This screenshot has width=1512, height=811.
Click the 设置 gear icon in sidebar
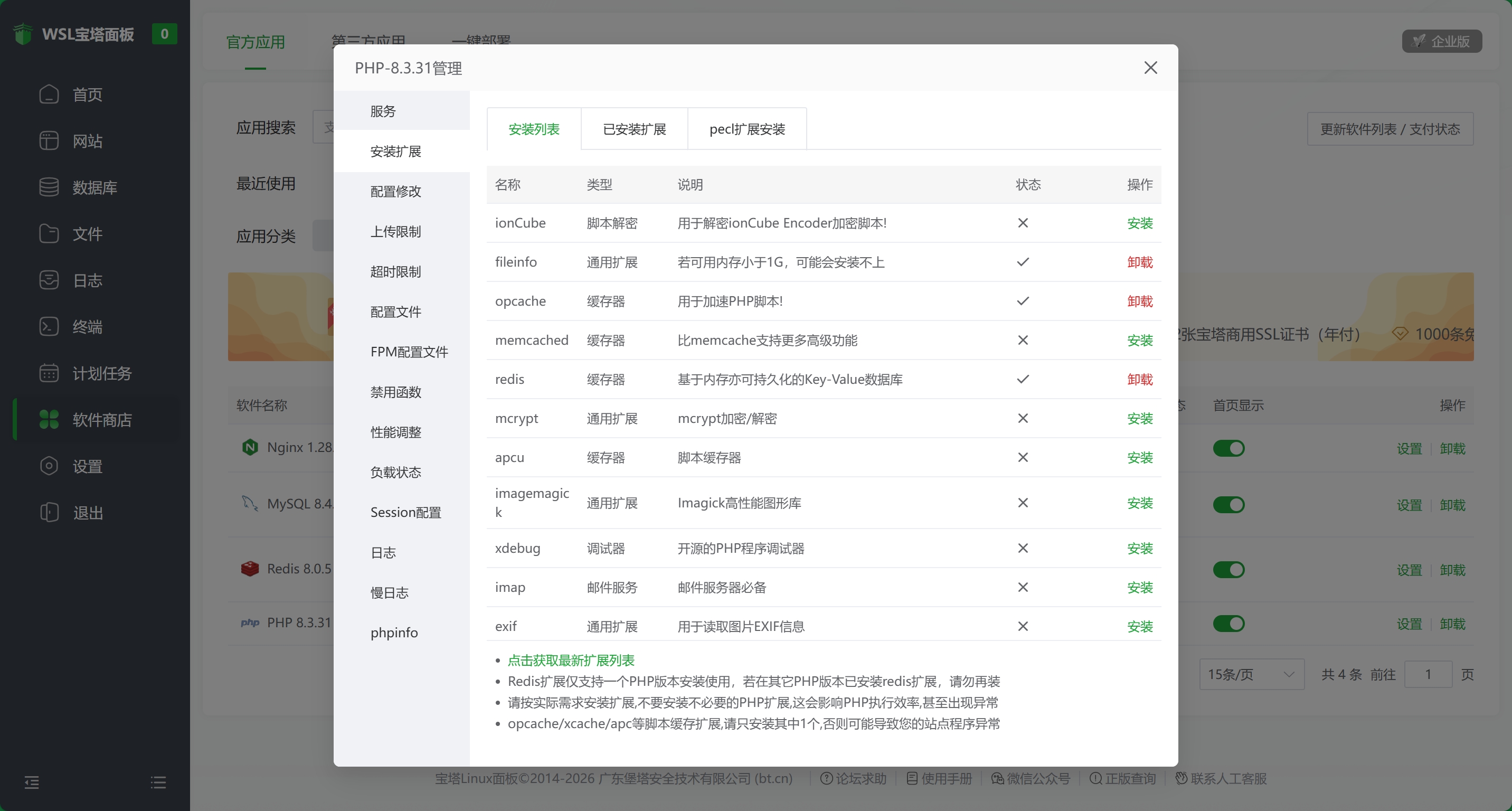click(49, 466)
